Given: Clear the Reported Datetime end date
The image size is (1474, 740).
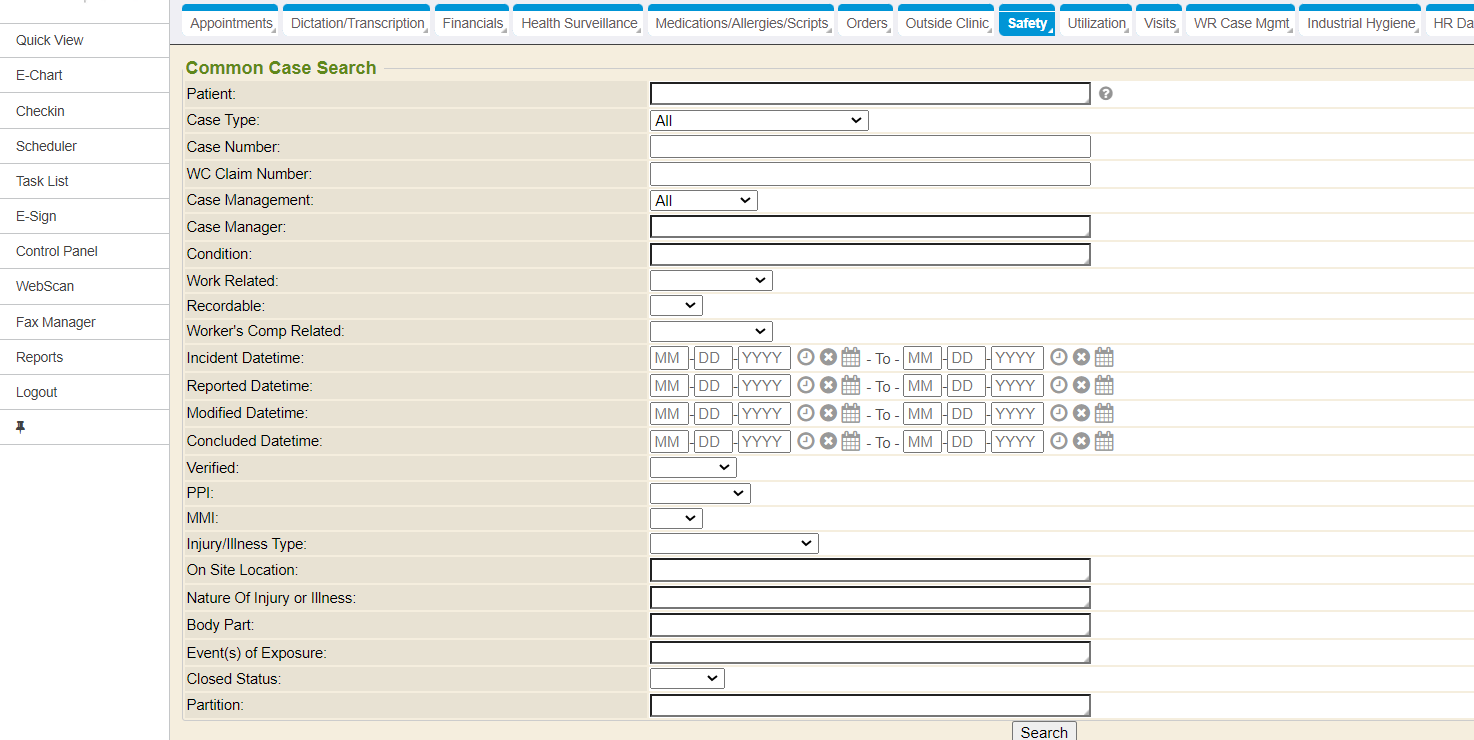Looking at the screenshot, I should (1081, 385).
